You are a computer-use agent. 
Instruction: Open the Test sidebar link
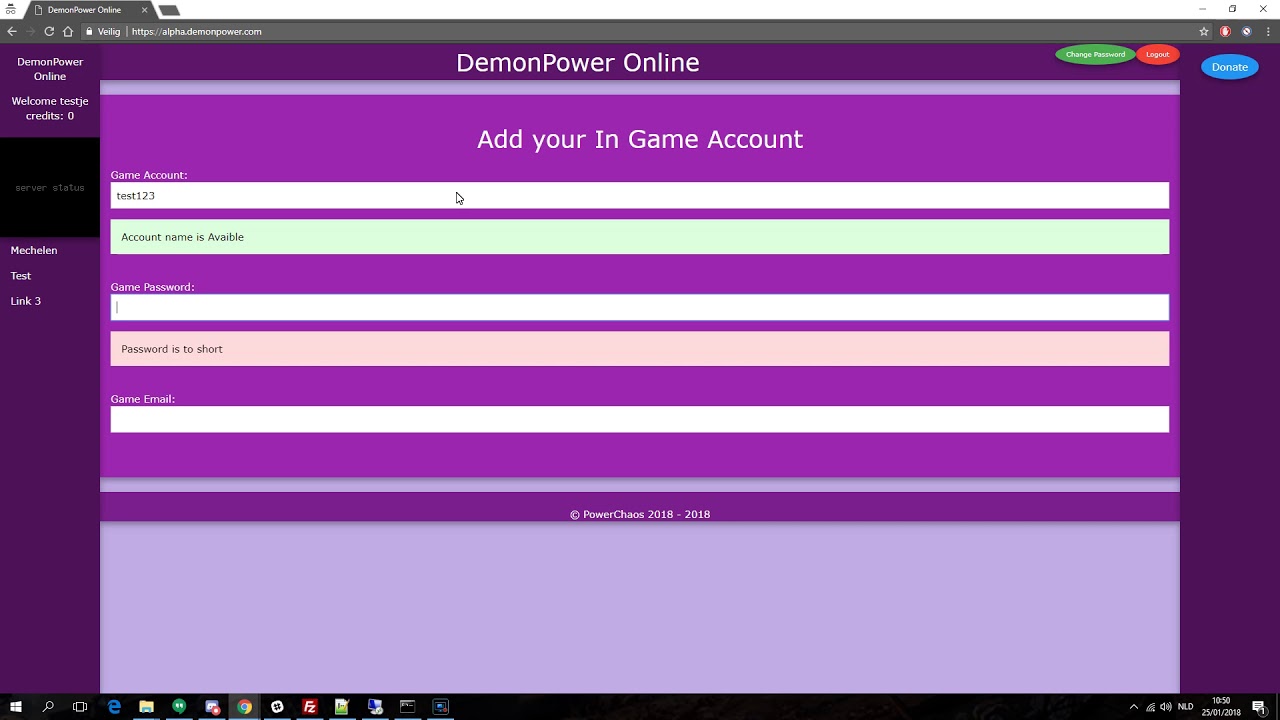[21, 276]
